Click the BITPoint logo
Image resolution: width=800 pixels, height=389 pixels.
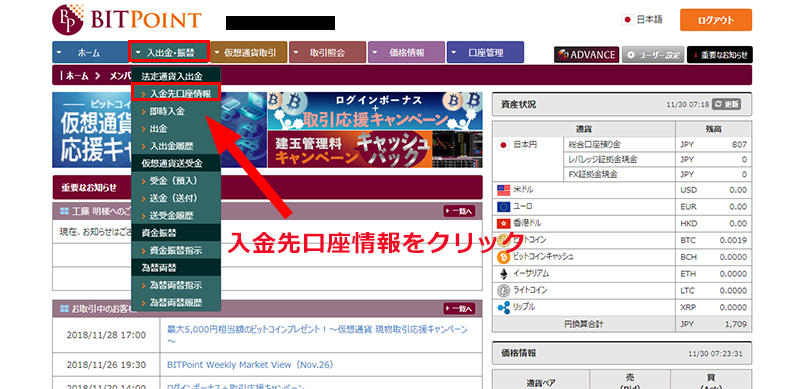127,19
